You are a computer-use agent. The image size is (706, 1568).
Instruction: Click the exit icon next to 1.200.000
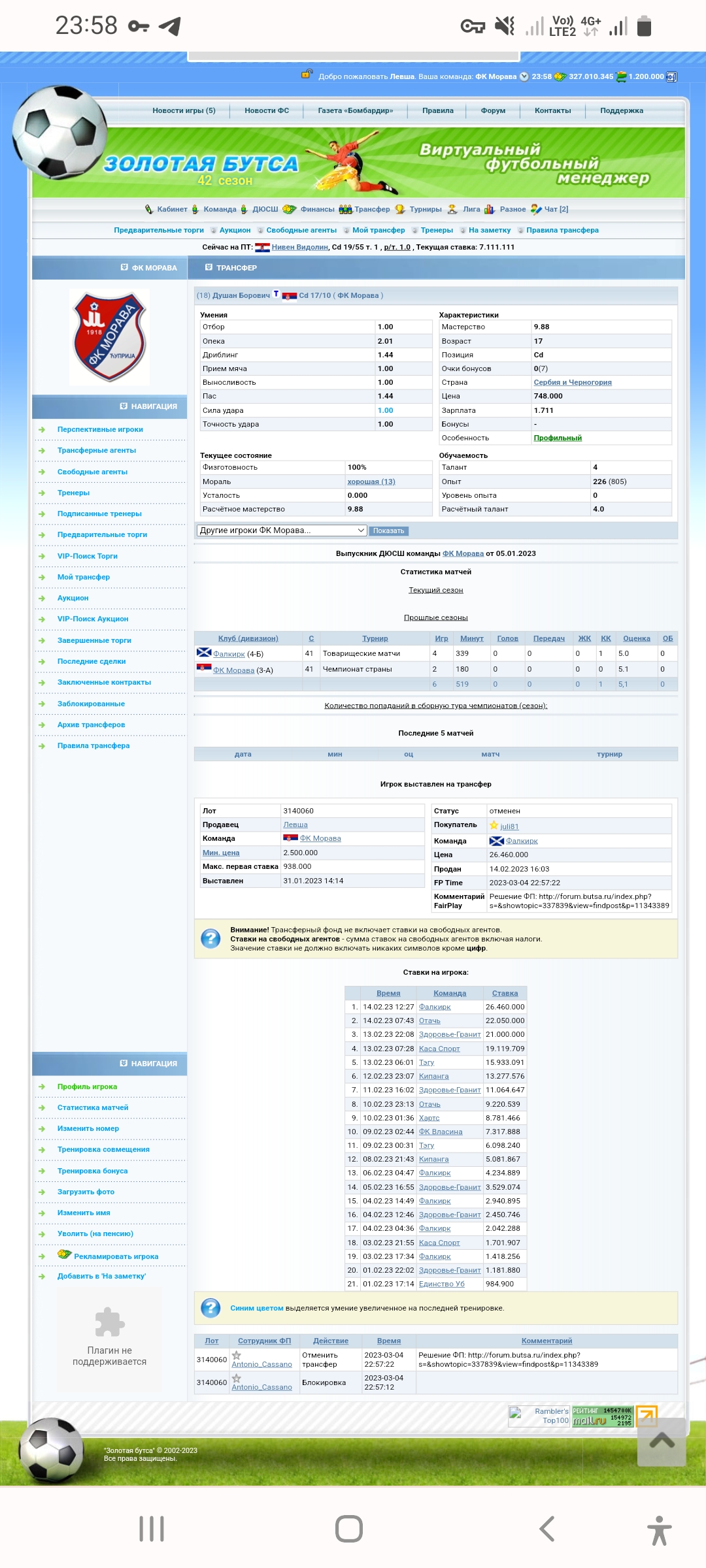[671, 77]
